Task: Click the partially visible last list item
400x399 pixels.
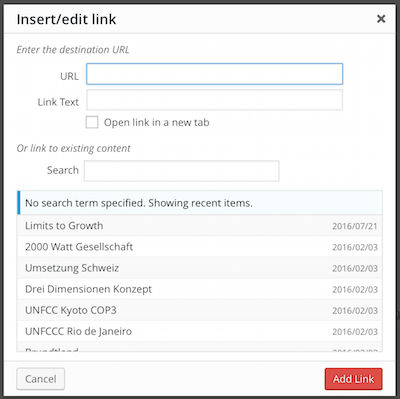Action: tap(200, 347)
